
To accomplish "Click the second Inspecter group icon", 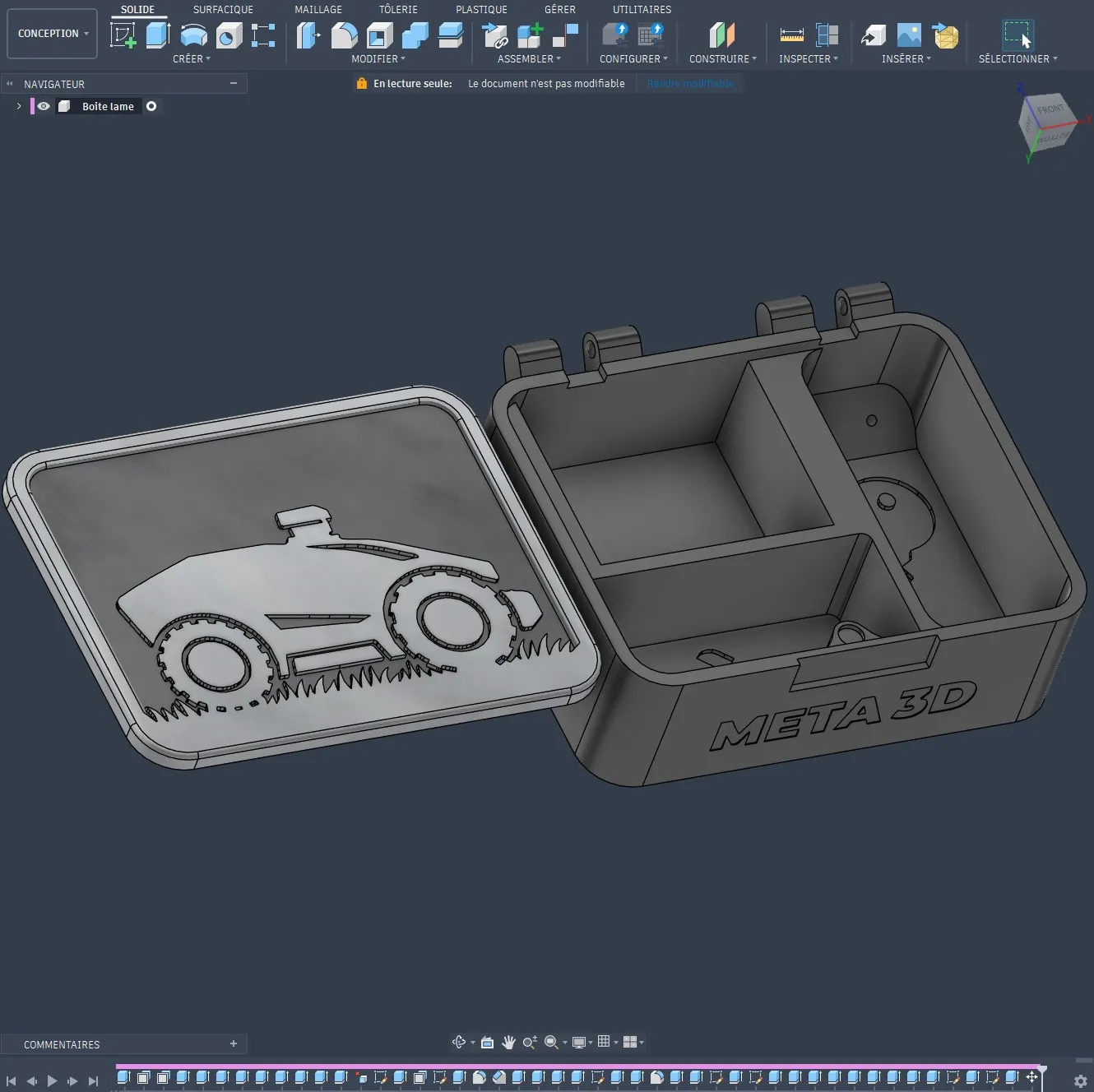I will click(x=827, y=35).
